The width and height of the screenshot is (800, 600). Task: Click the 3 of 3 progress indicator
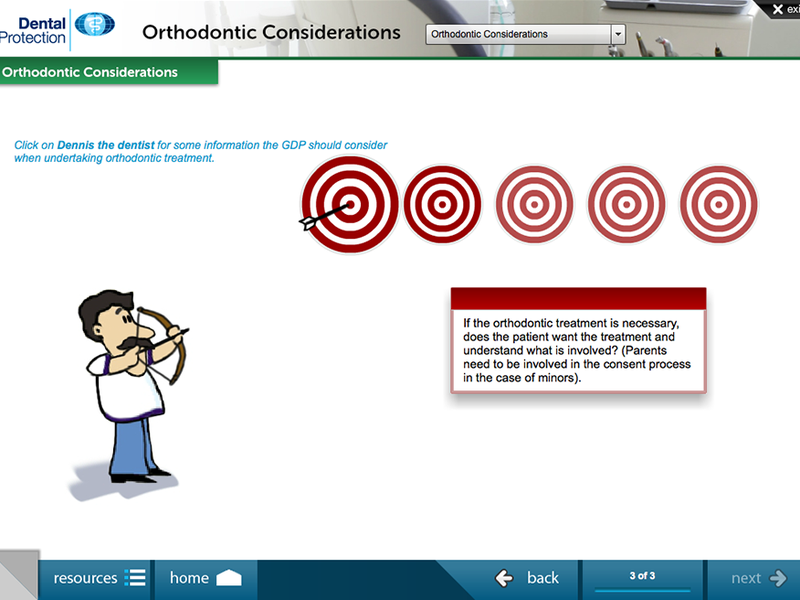642,576
